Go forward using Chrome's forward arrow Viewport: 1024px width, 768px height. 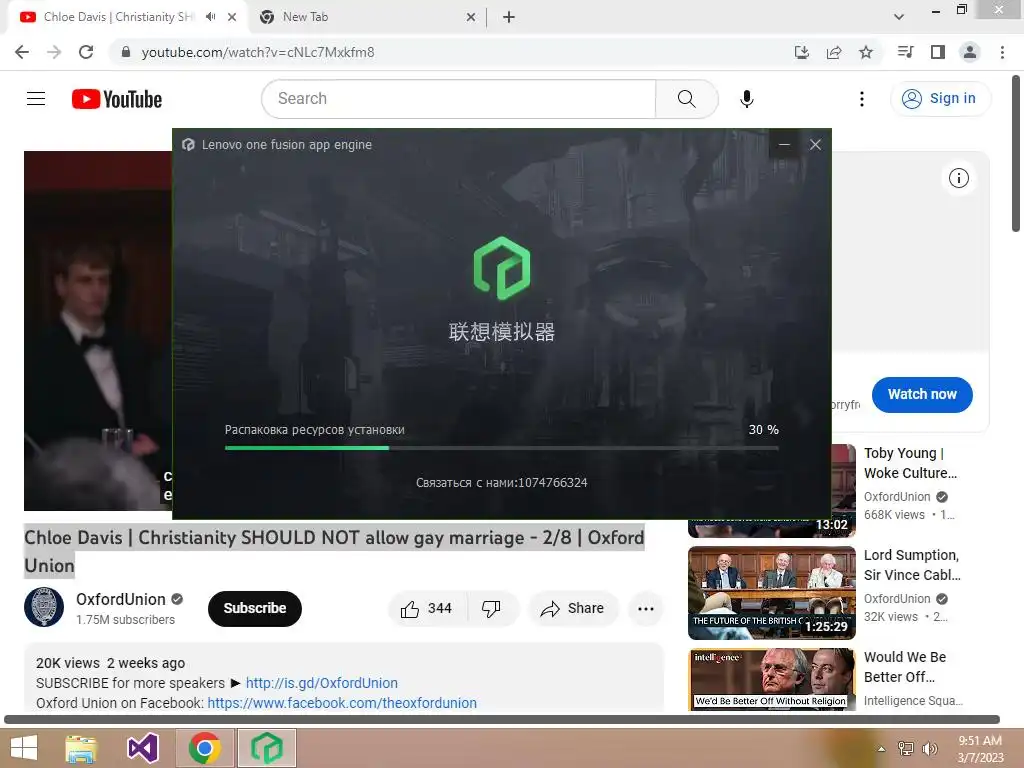[54, 52]
